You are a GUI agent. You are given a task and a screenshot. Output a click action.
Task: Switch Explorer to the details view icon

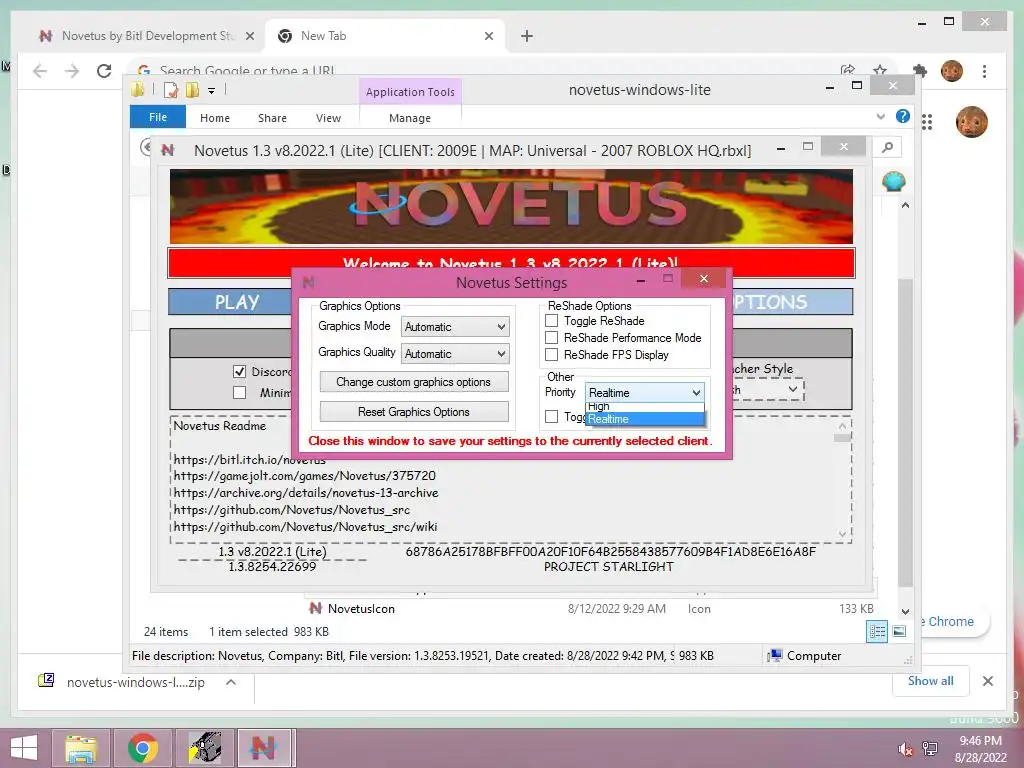(x=876, y=631)
